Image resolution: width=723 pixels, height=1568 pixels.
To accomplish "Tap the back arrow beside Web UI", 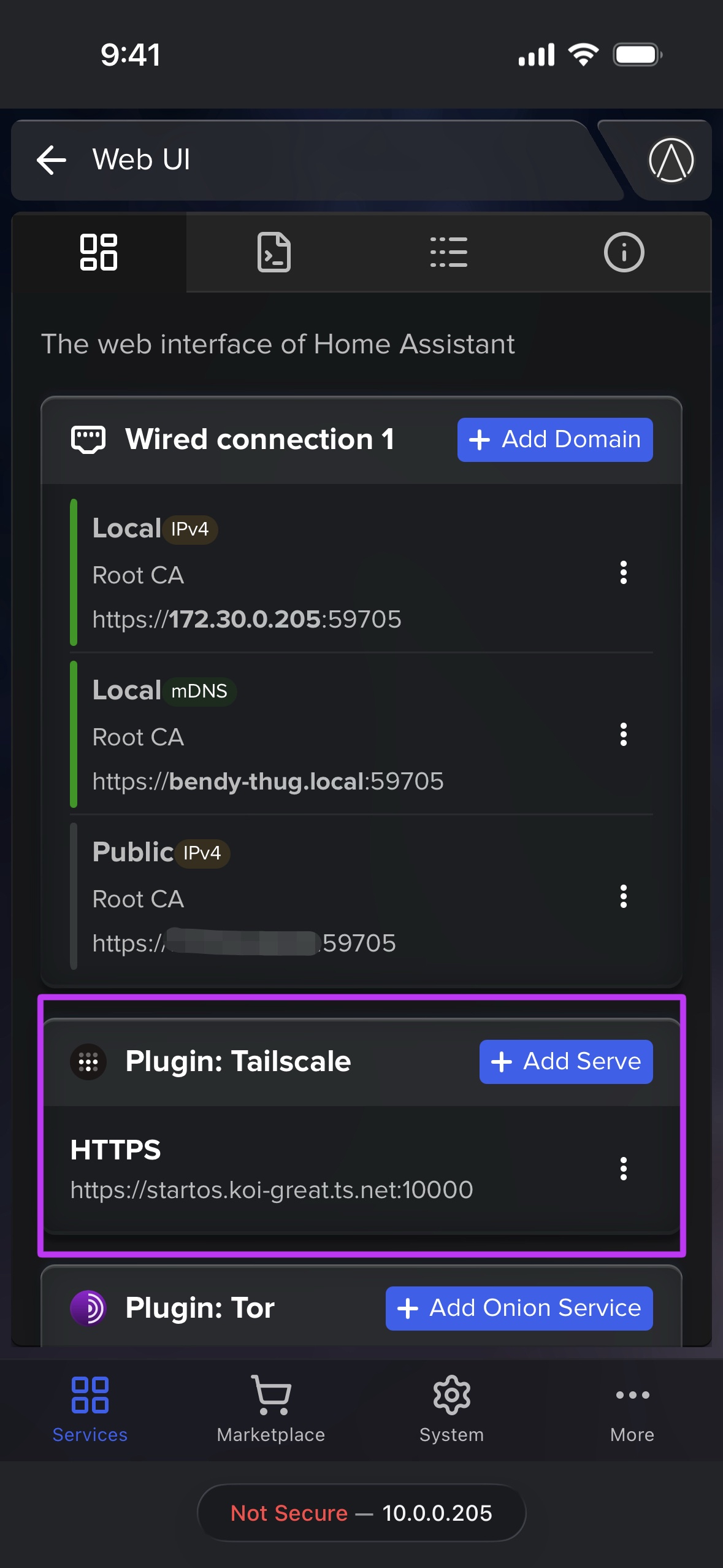I will click(52, 160).
